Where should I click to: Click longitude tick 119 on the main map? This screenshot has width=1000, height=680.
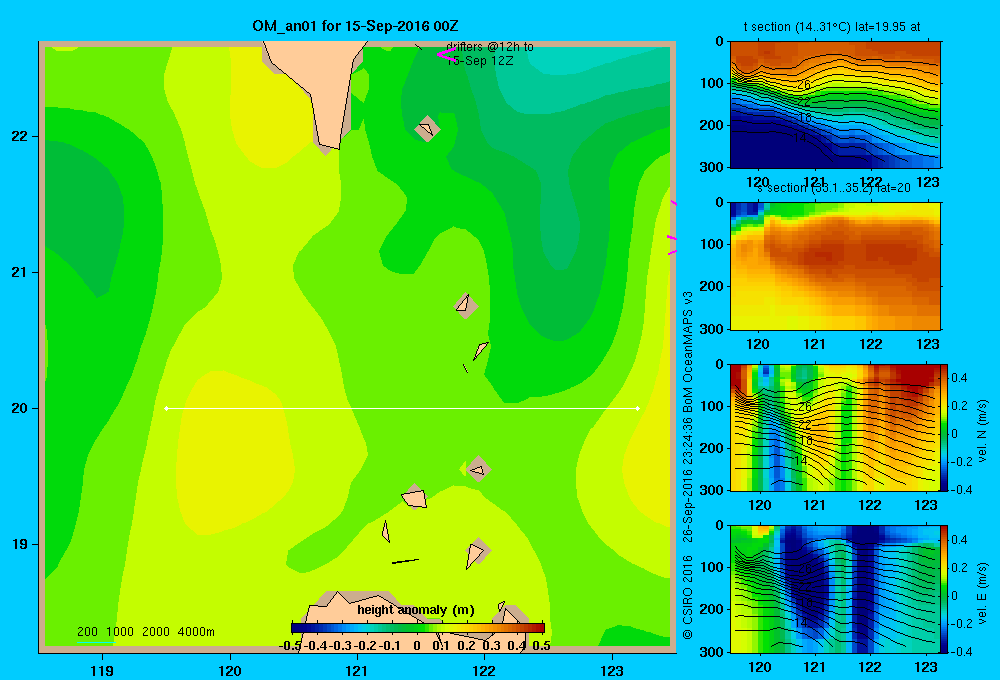[103, 670]
